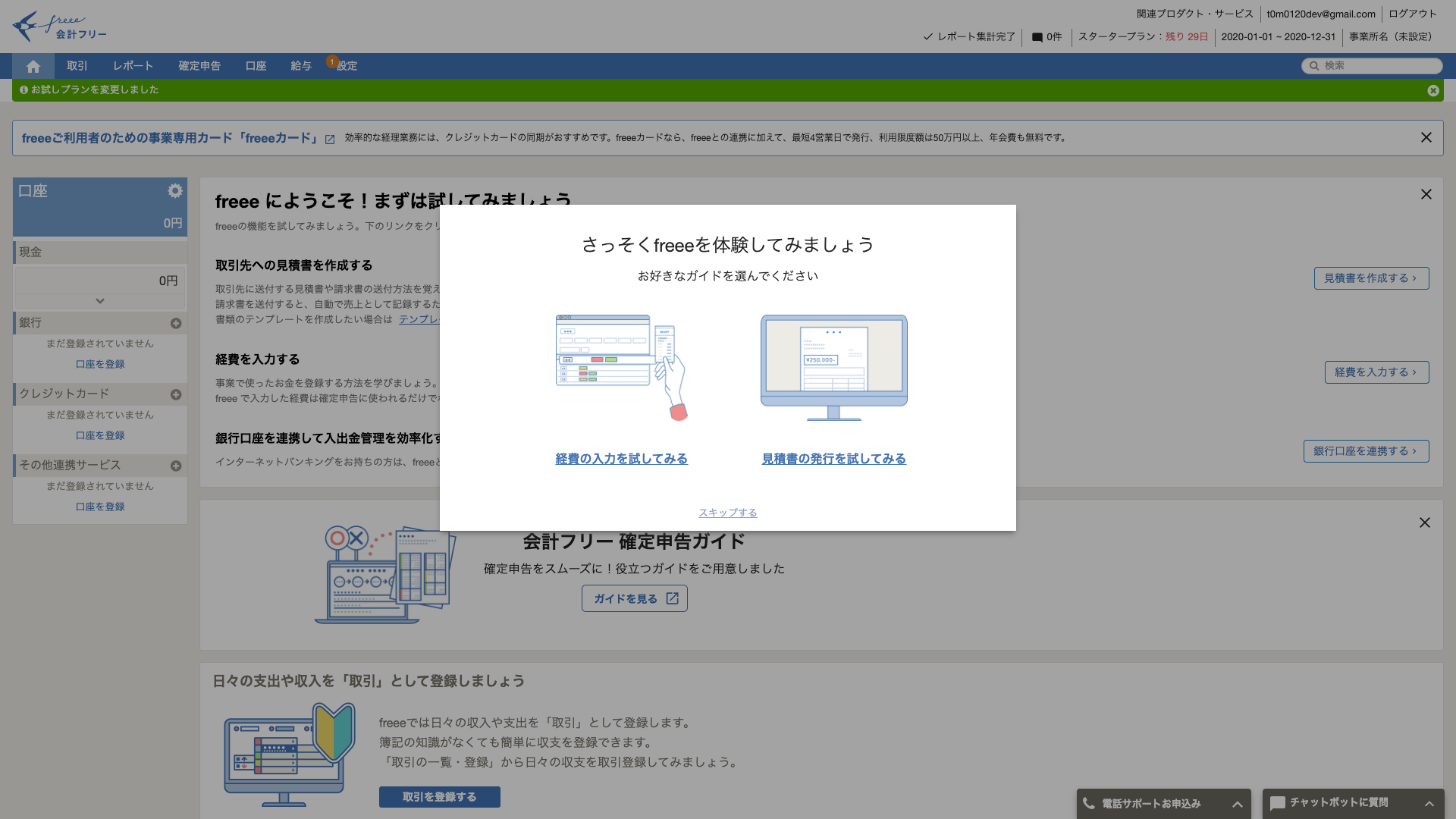Expand the 現金 account chevron
1456x819 pixels.
tap(100, 301)
